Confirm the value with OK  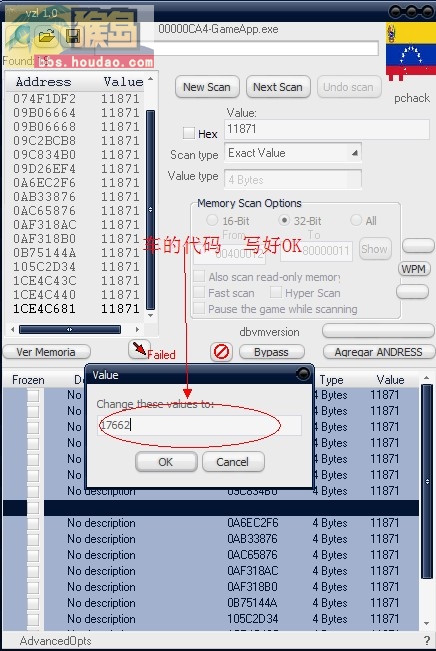166,462
